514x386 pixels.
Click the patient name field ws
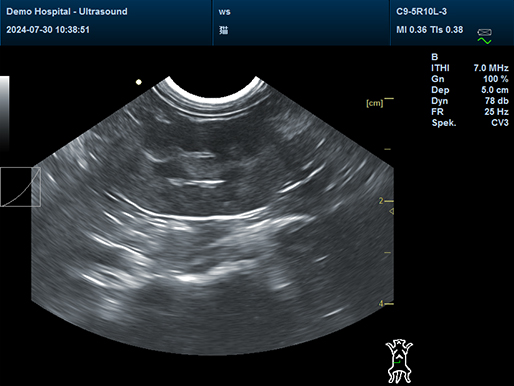coord(224,12)
